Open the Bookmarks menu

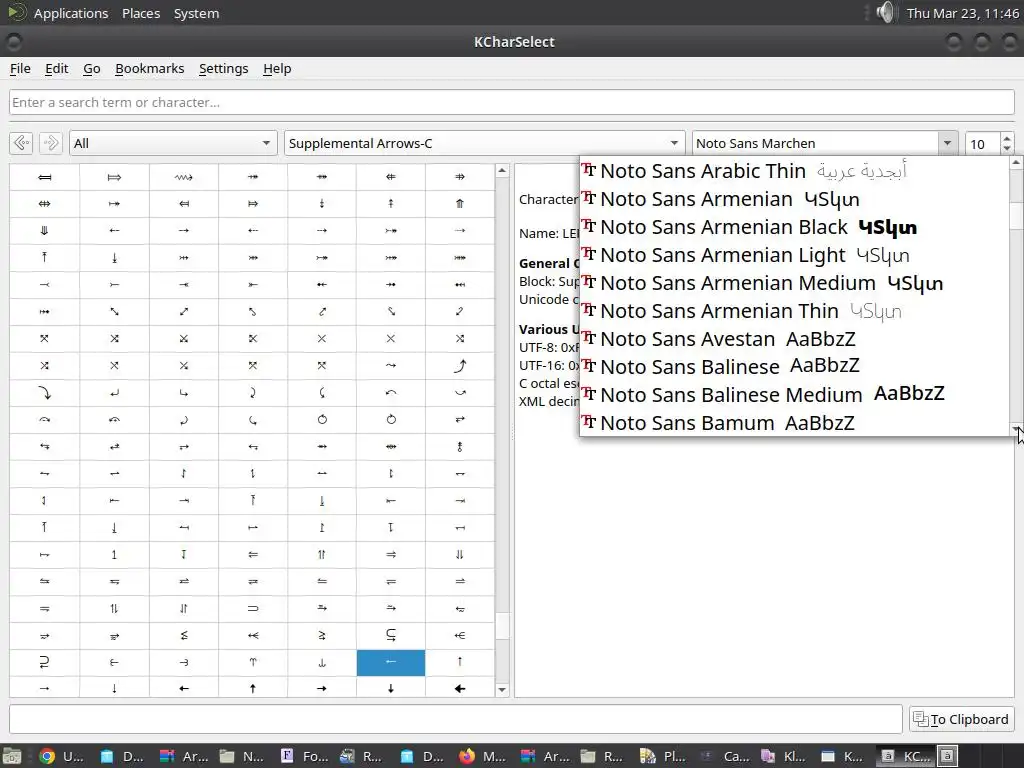[x=150, y=69]
